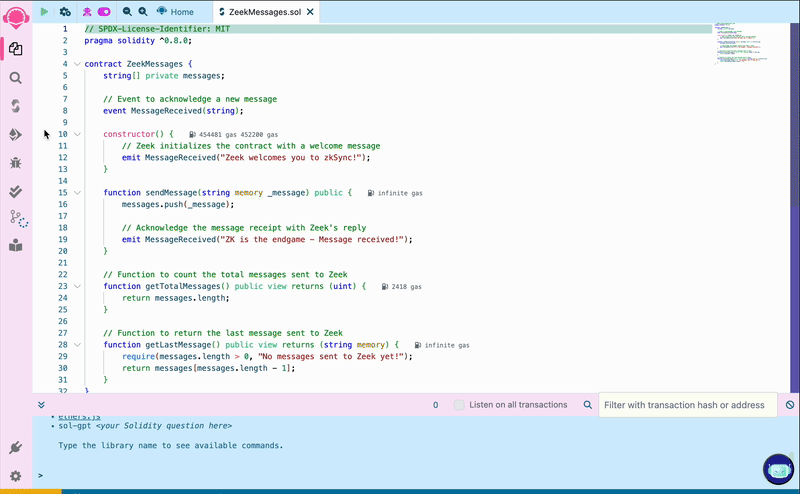The height and width of the screenshot is (494, 800).
Task: Open Deploy & run transactions icon
Action: pos(16,135)
